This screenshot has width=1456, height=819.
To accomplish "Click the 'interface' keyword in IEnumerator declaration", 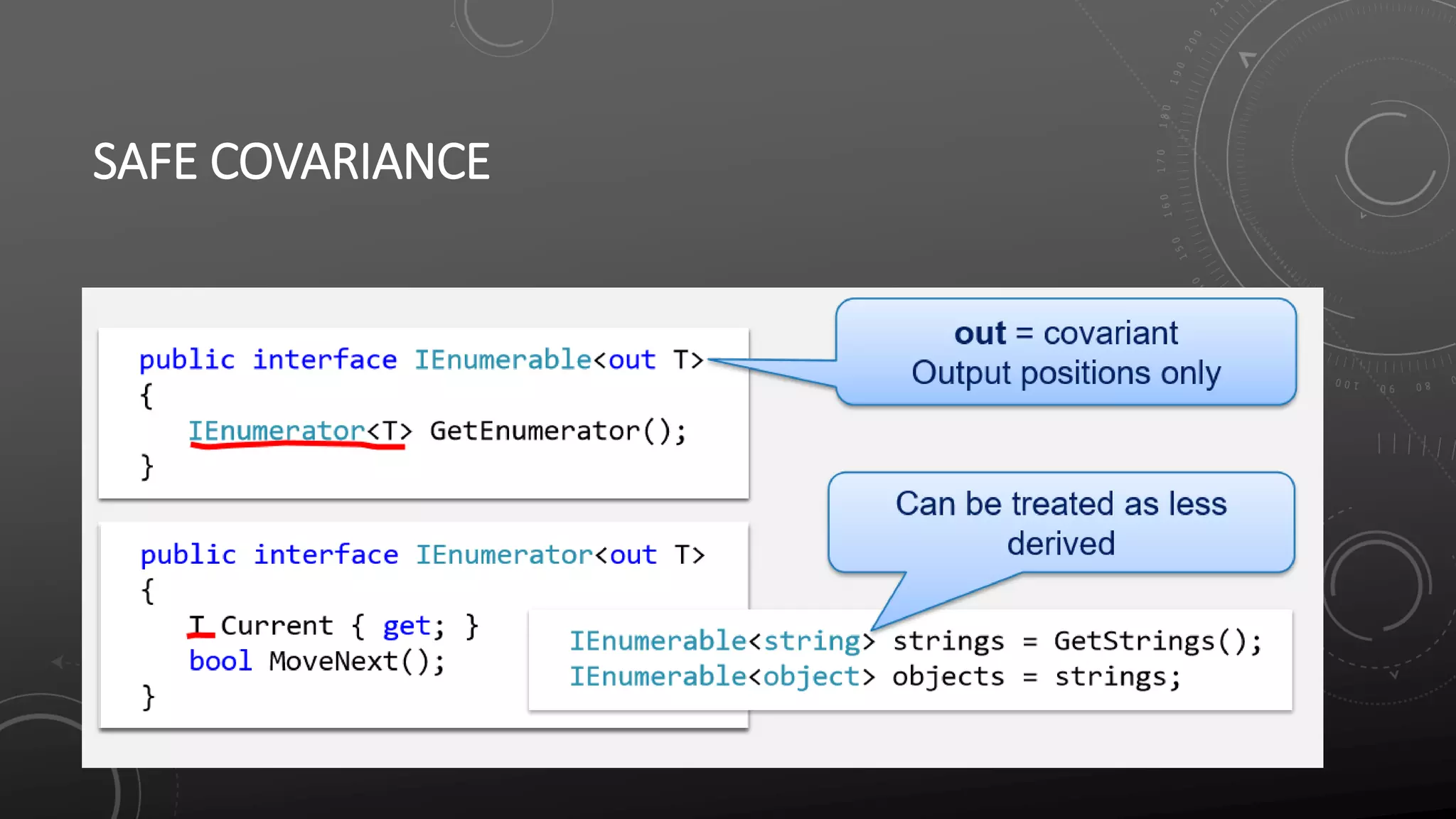I will (326, 555).
